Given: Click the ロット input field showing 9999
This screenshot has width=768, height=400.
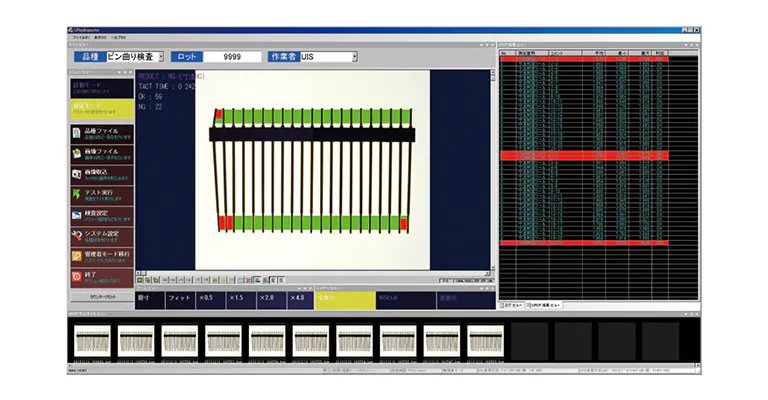Looking at the screenshot, I should tap(233, 57).
